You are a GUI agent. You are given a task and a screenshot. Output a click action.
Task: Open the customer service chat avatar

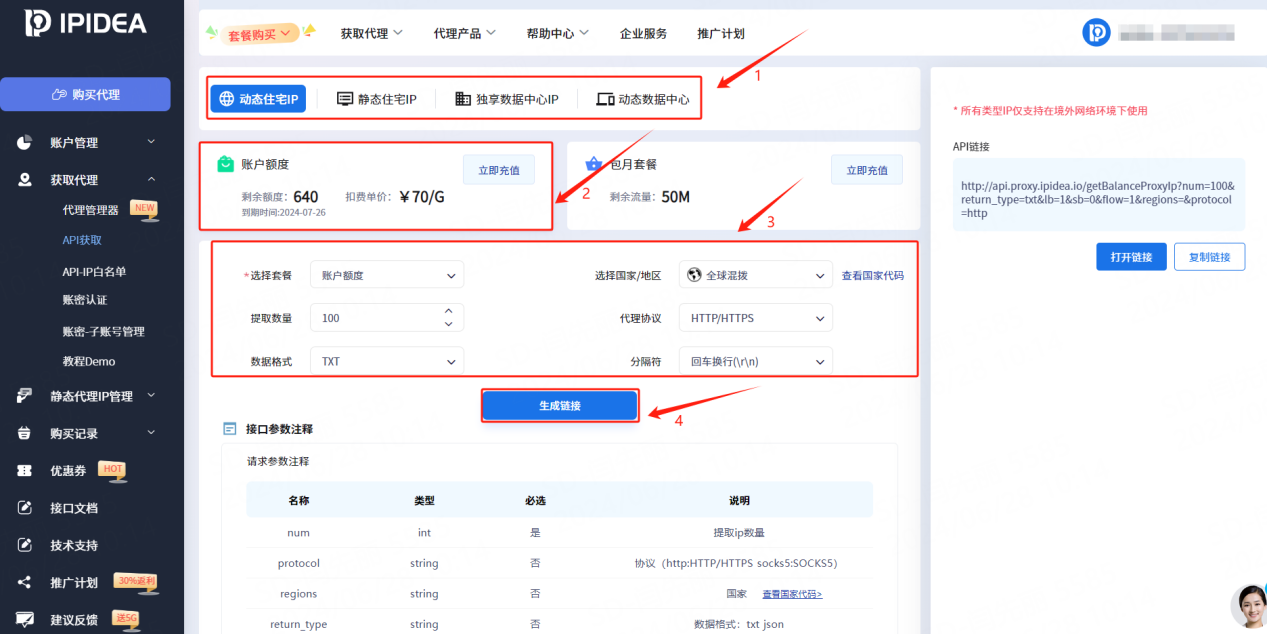pos(1250,605)
